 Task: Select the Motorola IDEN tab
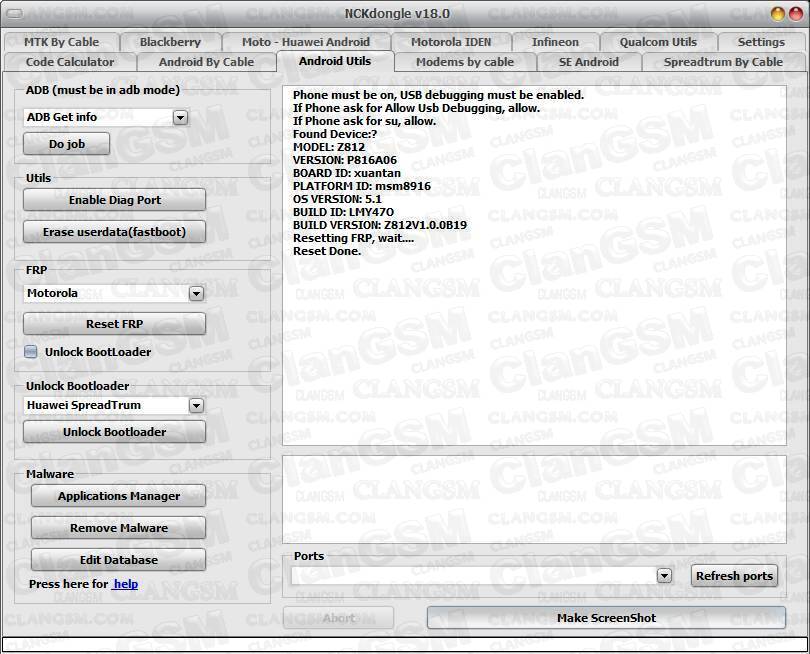point(451,42)
